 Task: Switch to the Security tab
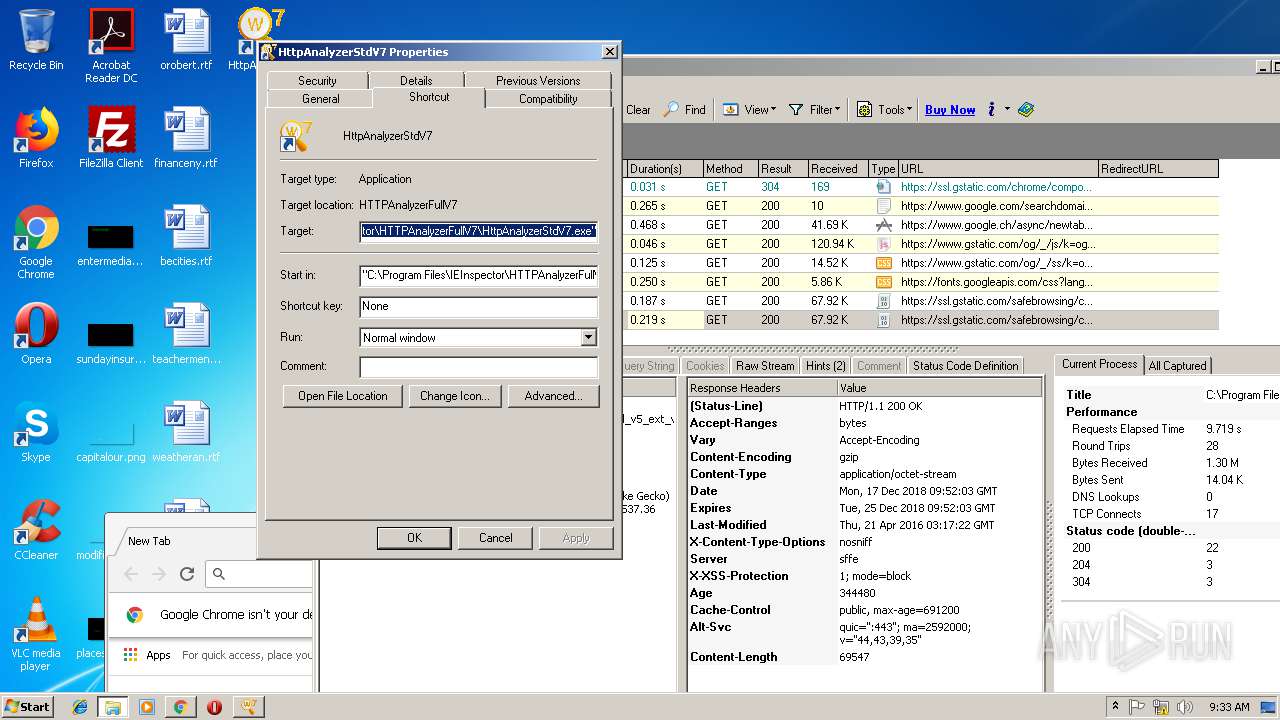(317, 80)
